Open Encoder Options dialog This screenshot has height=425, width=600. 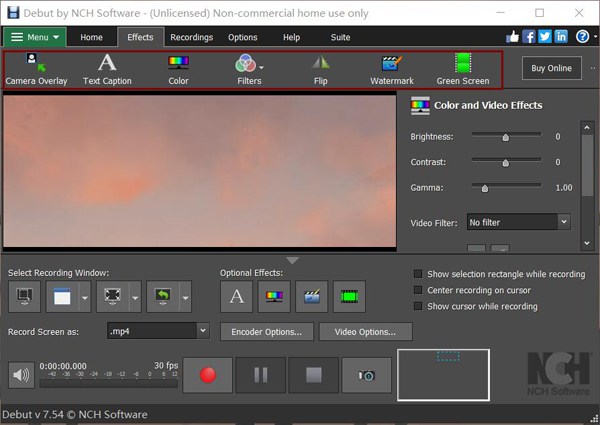coord(267,331)
